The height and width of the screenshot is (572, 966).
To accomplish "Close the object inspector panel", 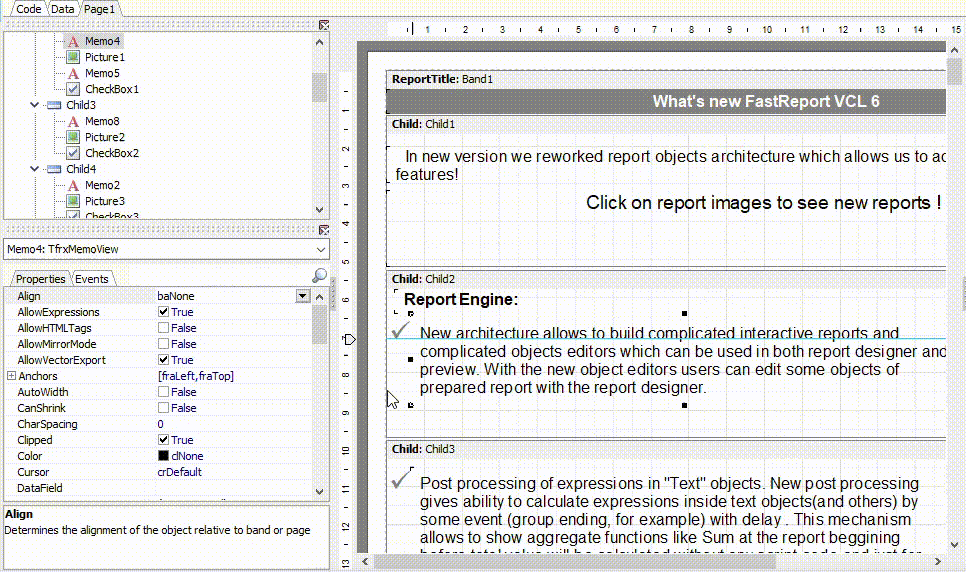I will (x=324, y=230).
